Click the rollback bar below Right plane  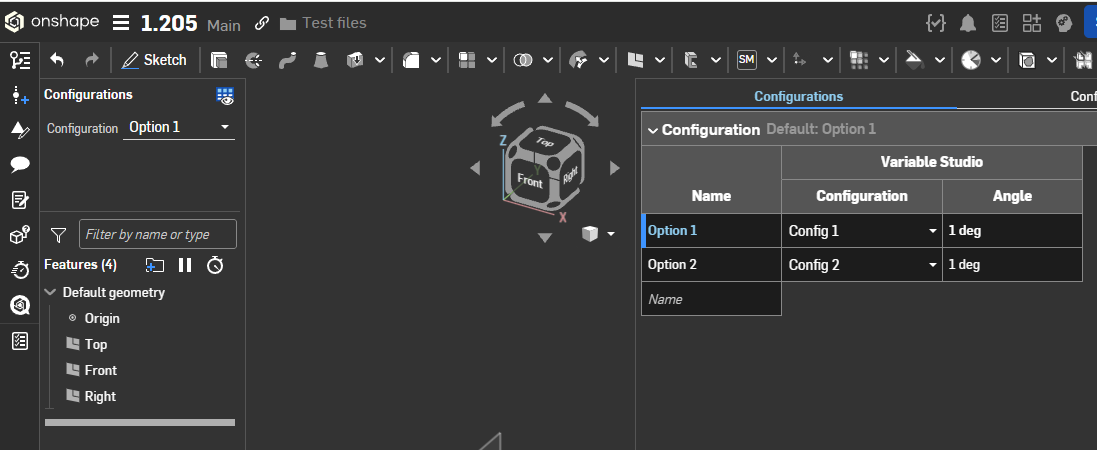coord(140,423)
